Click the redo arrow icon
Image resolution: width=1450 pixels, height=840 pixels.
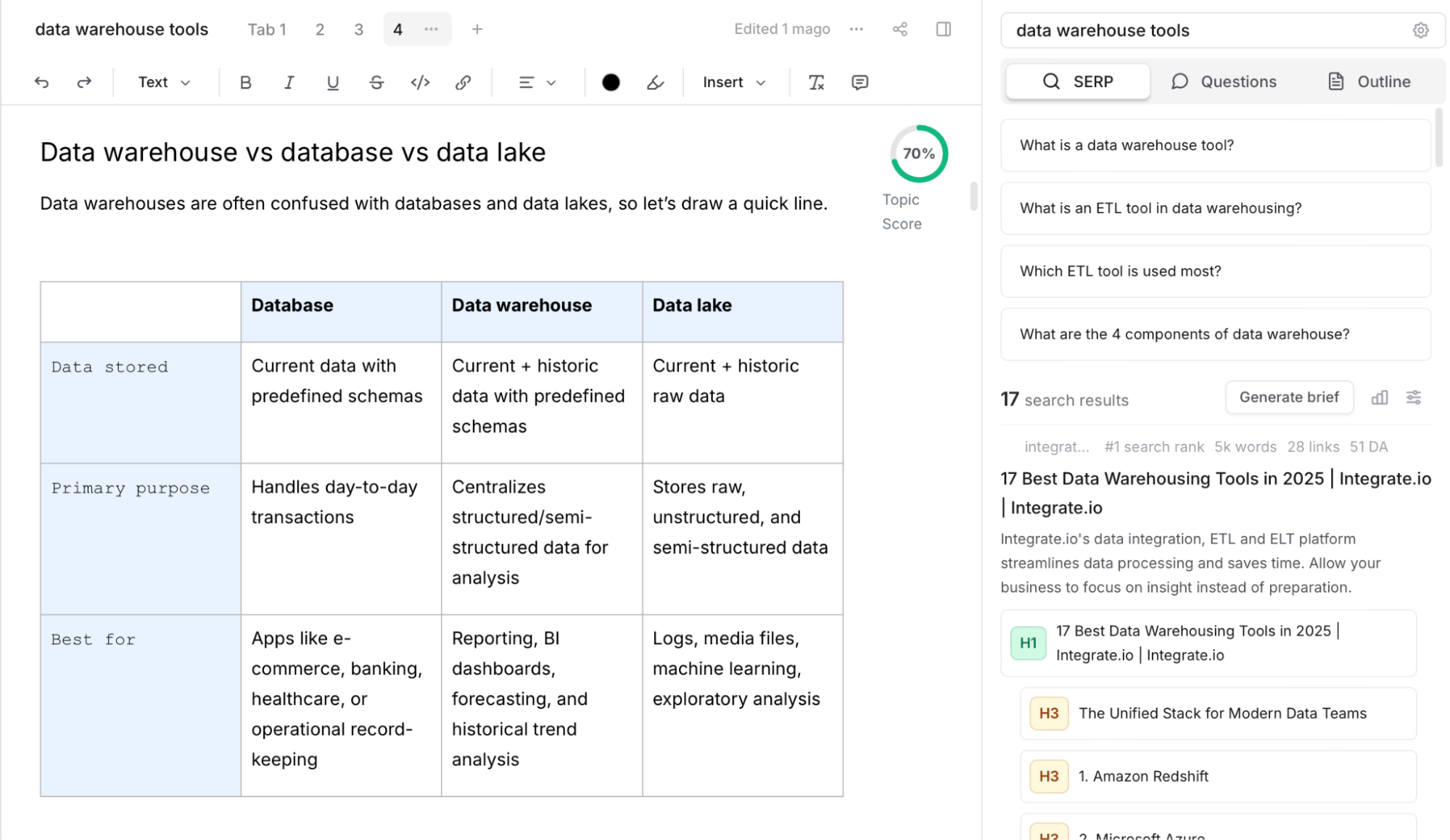(x=84, y=83)
